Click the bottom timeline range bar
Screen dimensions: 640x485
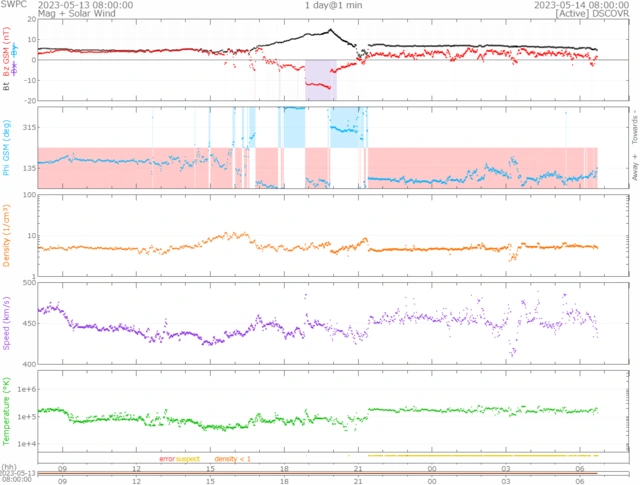[x=330, y=474]
